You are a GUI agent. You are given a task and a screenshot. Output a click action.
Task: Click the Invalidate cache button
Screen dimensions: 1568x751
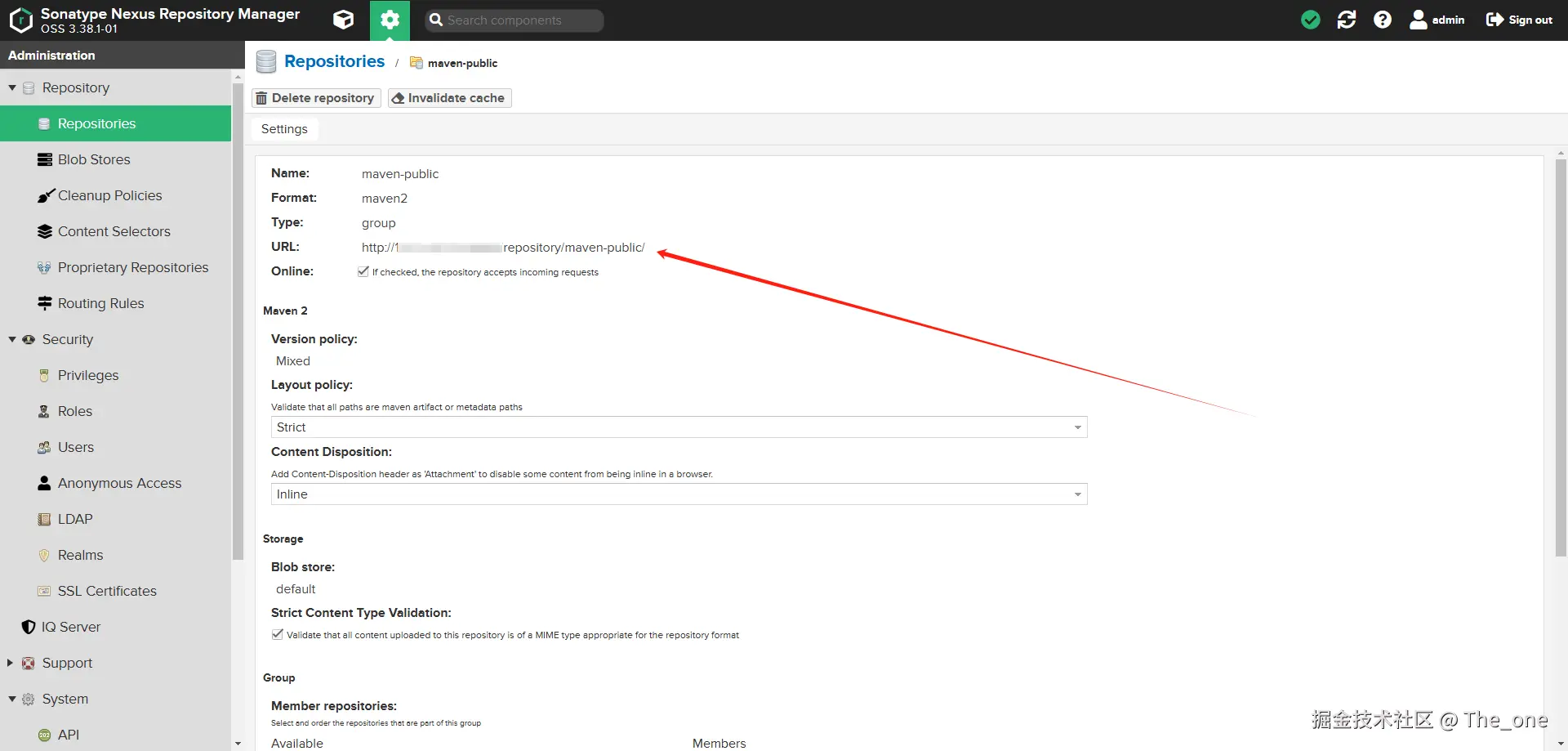pos(449,98)
